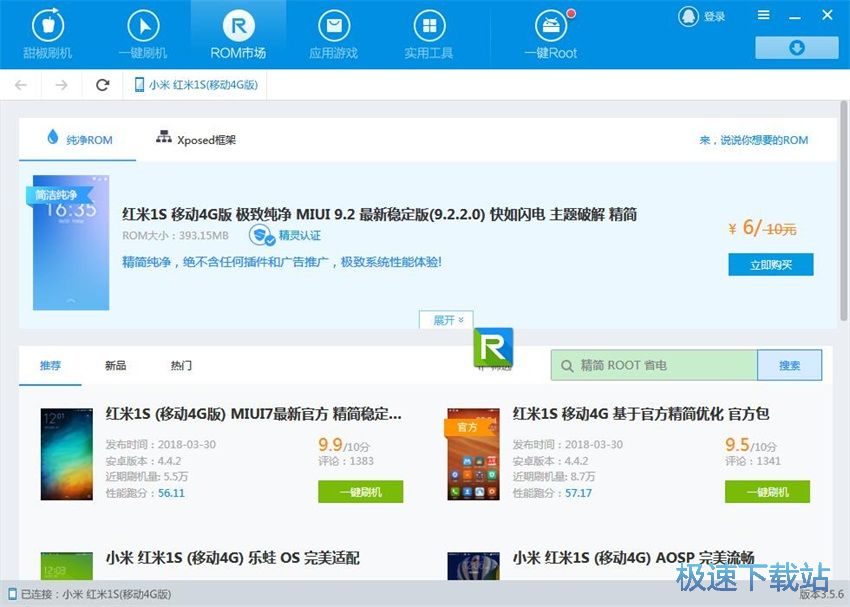Open the 实用工具 toolbar icon
This screenshot has height=607, width=850.
coord(429,25)
